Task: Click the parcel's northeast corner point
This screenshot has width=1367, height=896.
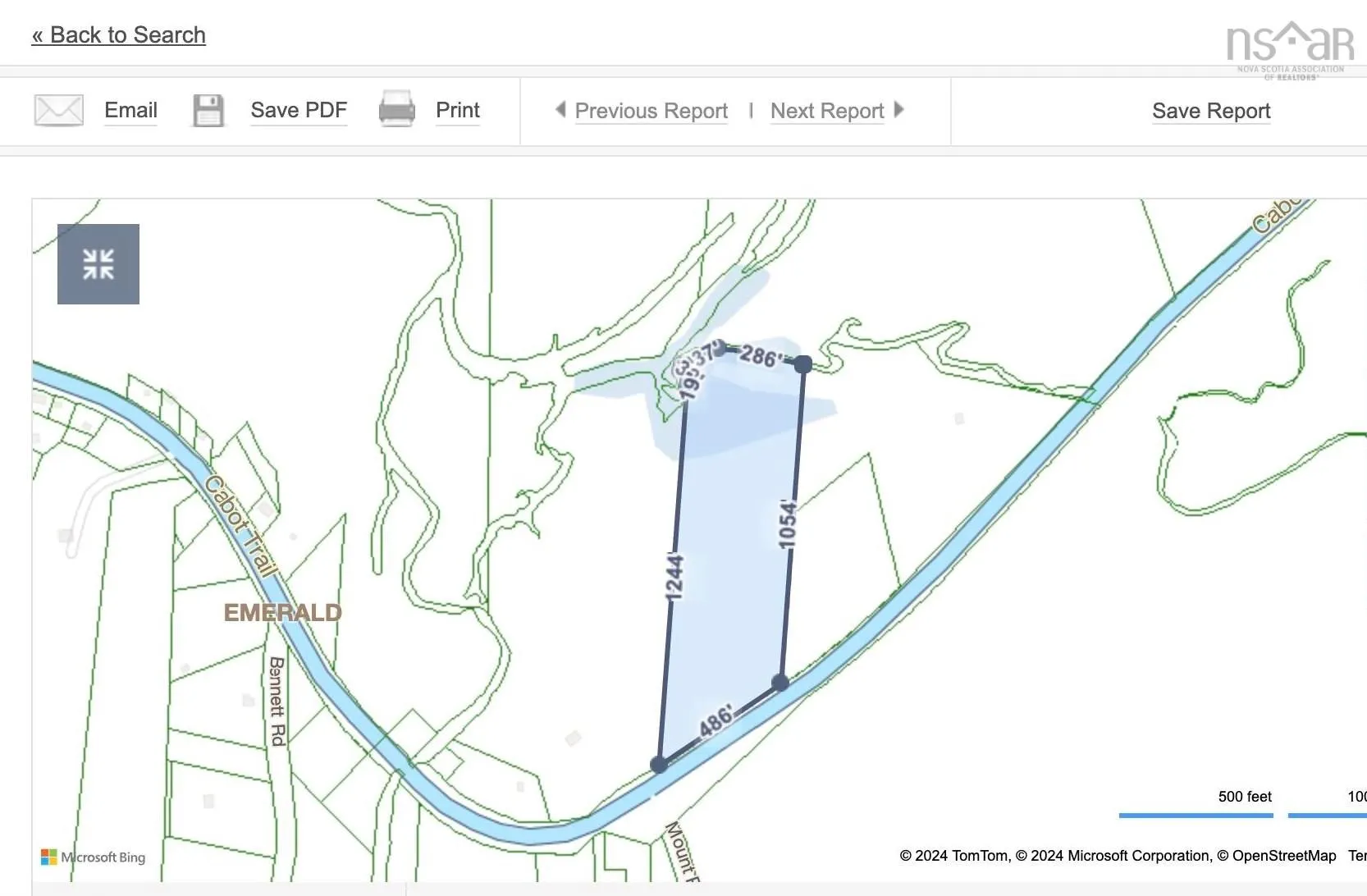Action: (x=803, y=364)
